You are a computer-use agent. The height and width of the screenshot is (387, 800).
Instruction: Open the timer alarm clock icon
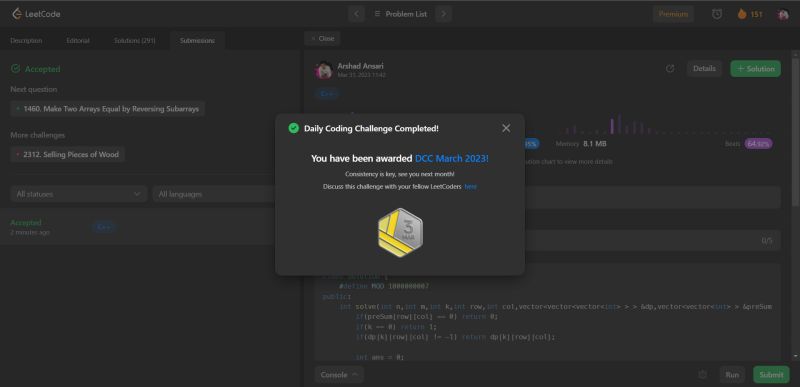pyautogui.click(x=717, y=14)
